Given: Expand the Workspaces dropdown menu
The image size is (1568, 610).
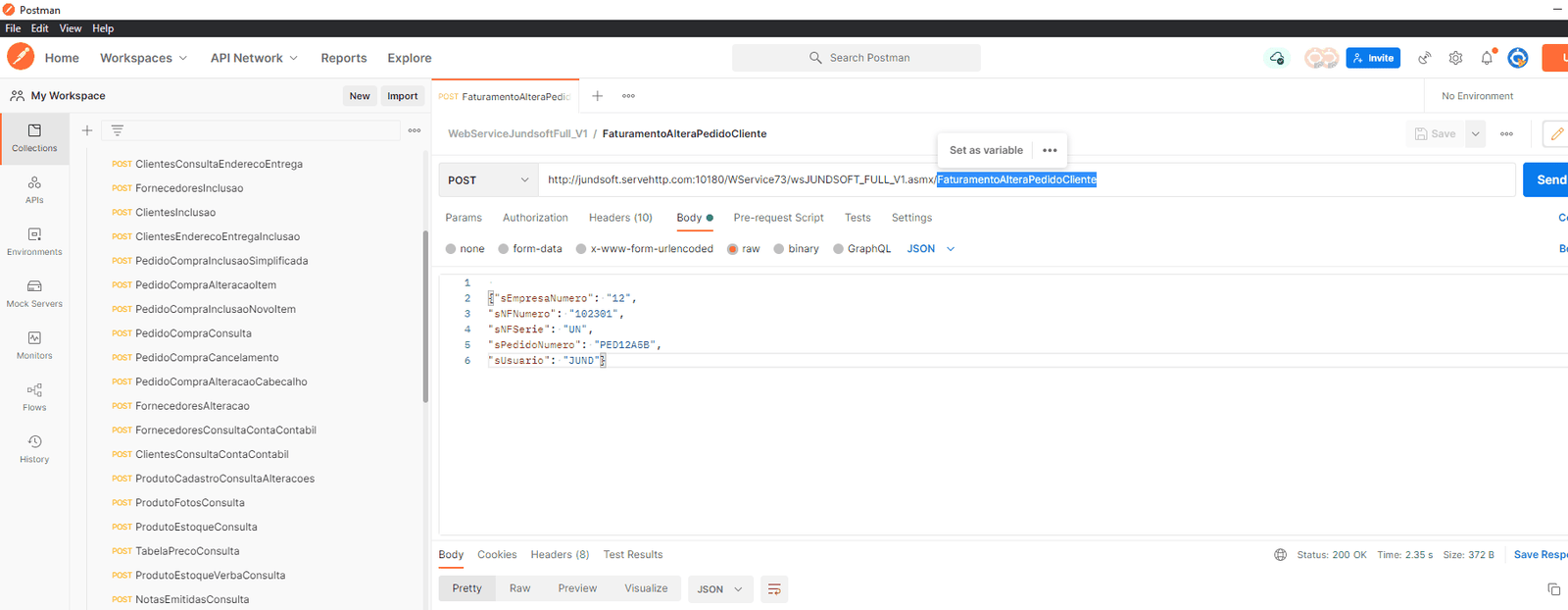Looking at the screenshot, I should point(143,58).
